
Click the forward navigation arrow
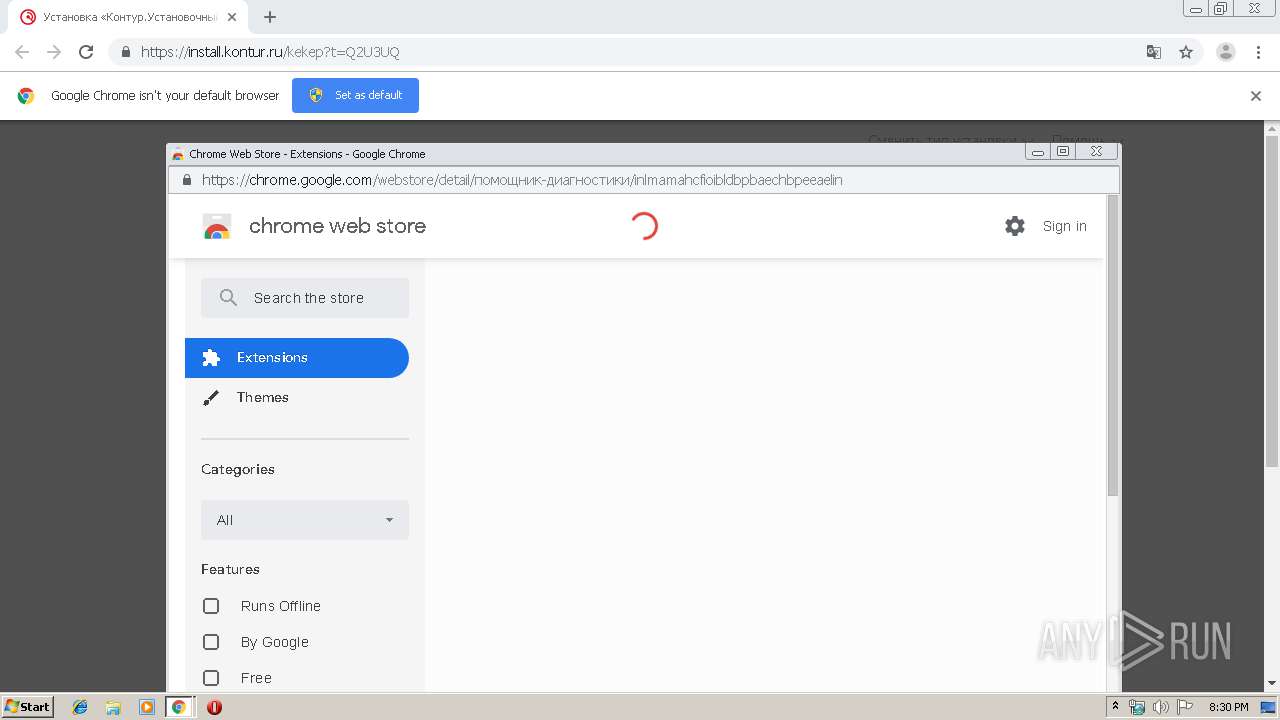tap(54, 52)
